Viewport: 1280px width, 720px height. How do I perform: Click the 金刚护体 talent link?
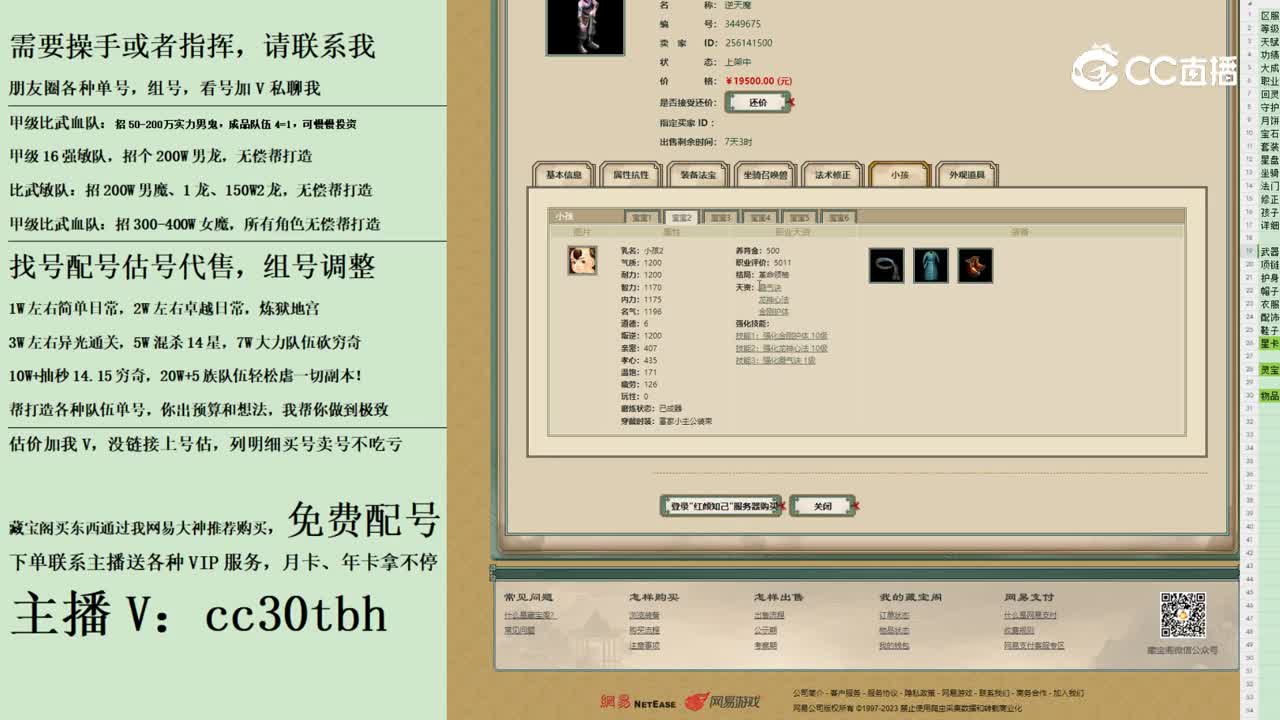tap(773, 311)
